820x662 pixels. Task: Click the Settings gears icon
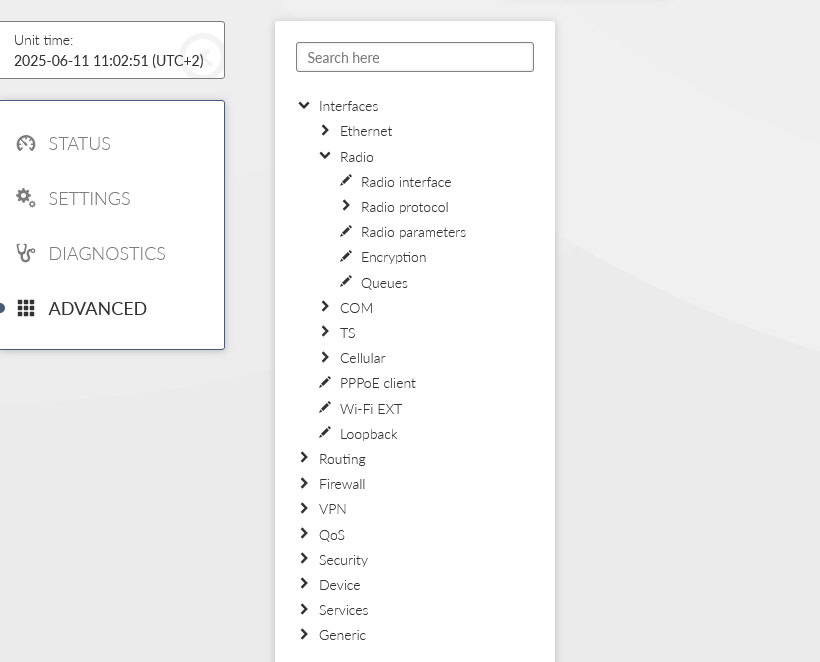tap(26, 198)
